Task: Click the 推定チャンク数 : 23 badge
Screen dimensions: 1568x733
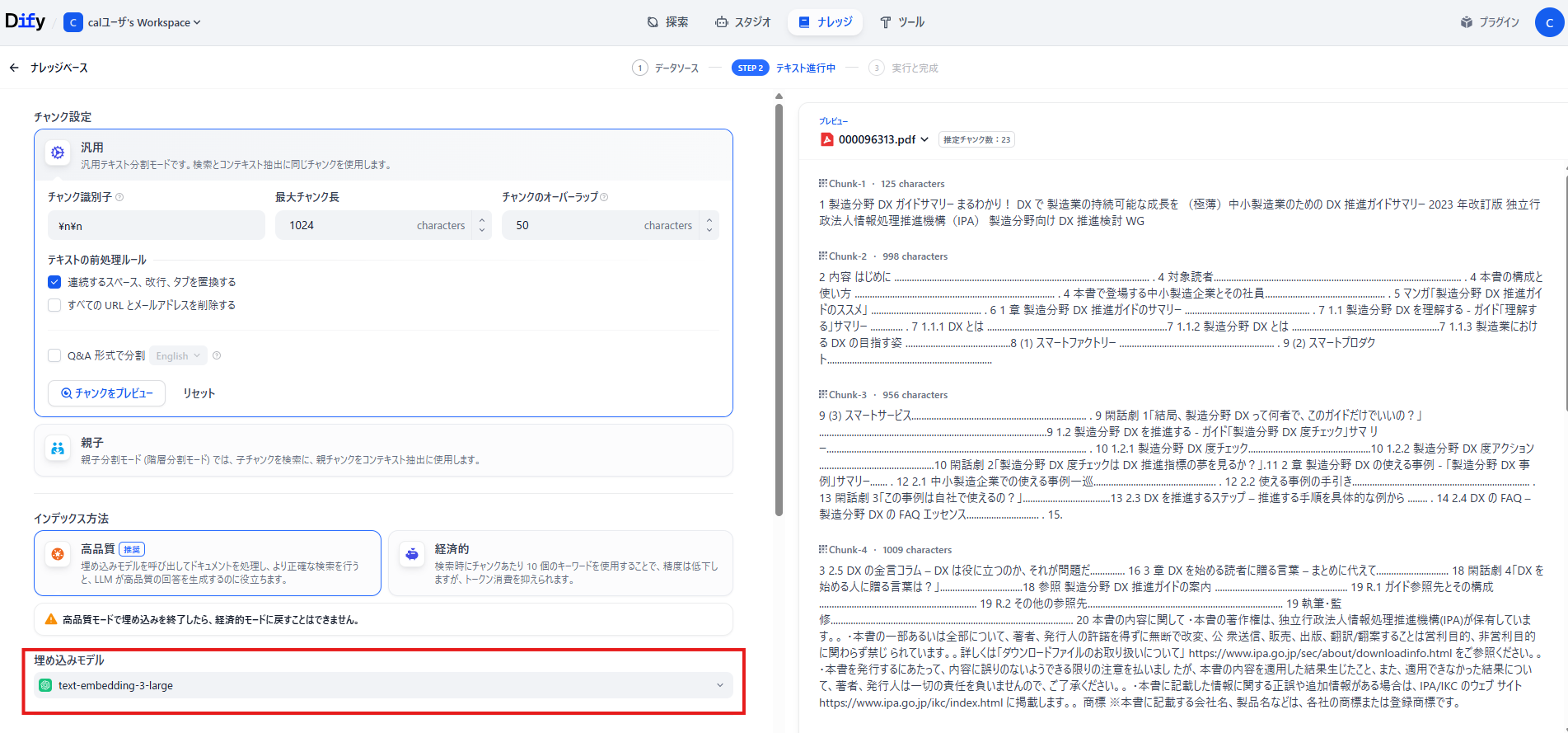Action: [976, 139]
